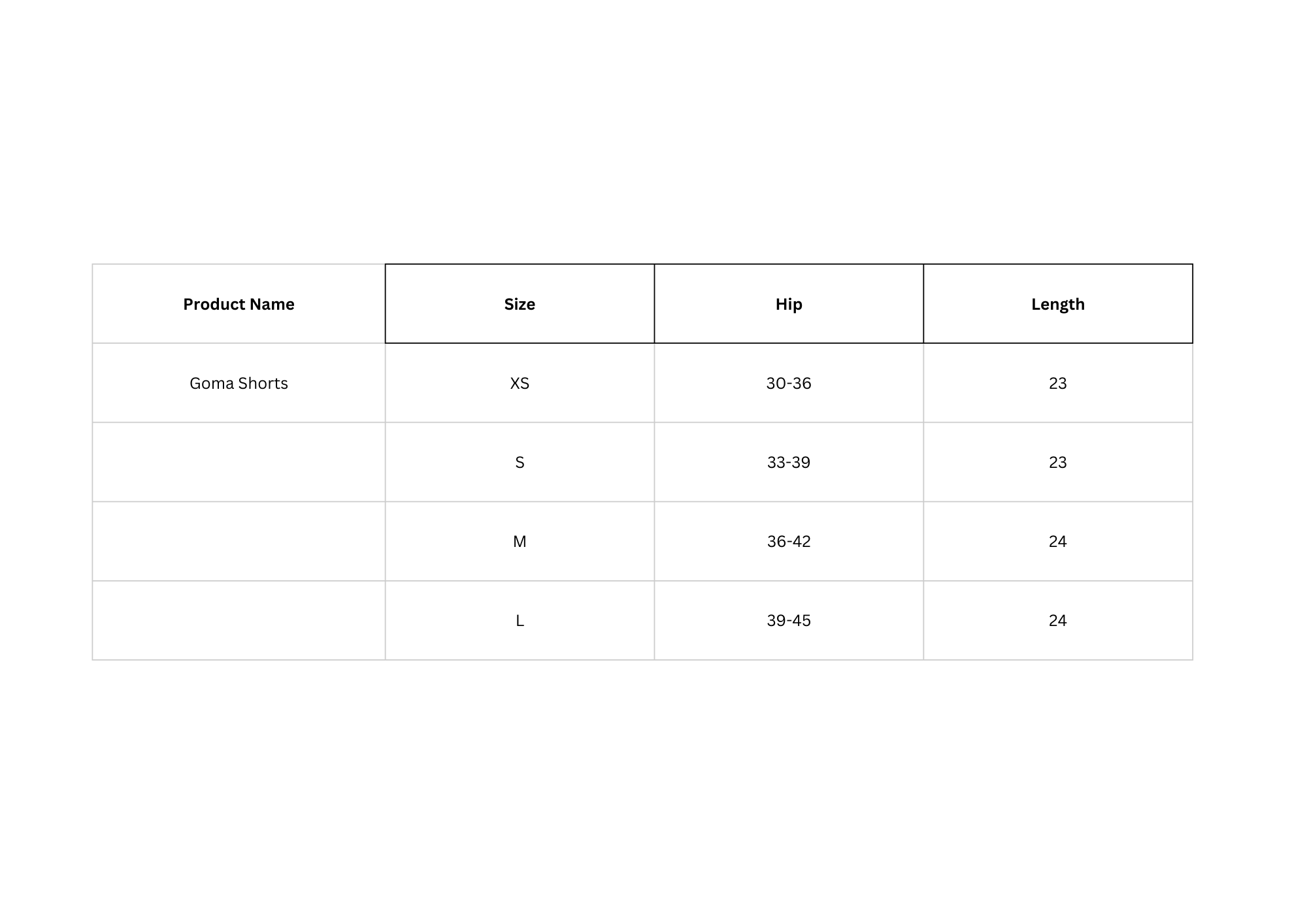This screenshot has width=1307, height=924.
Task: Select the 39-45 hip cell
Action: point(789,620)
